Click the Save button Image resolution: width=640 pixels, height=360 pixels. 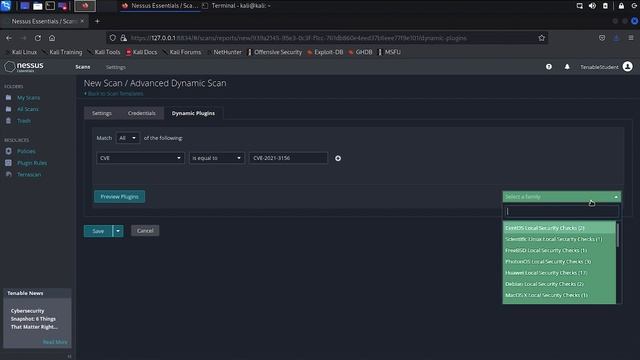(98, 231)
